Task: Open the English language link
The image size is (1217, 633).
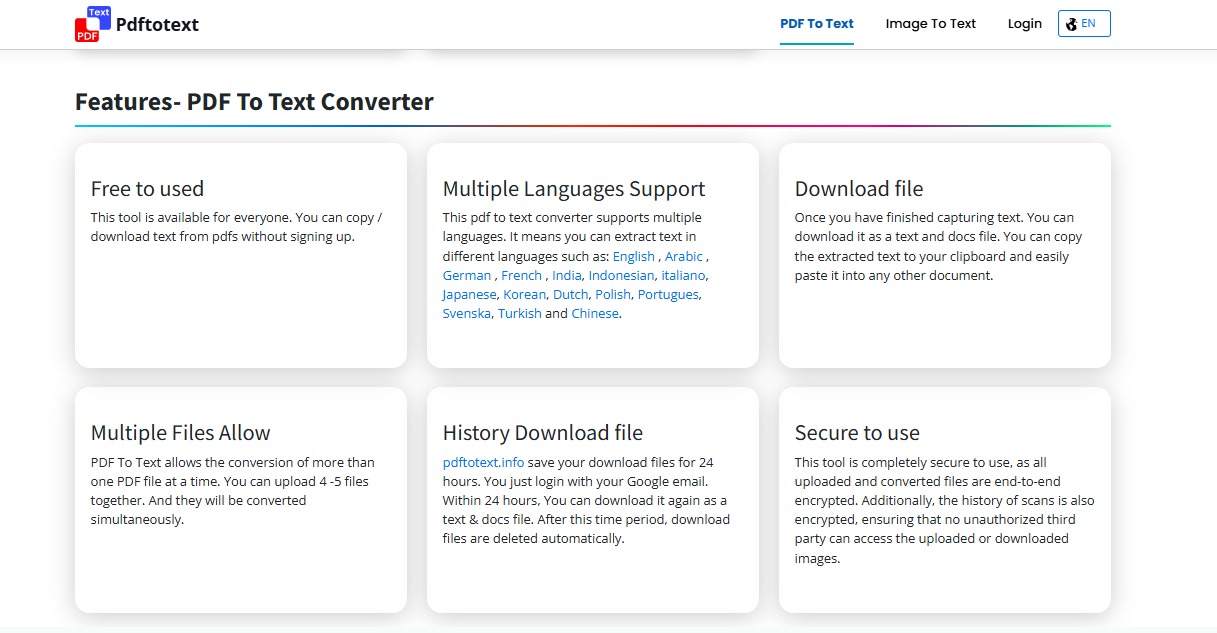Action: point(634,257)
